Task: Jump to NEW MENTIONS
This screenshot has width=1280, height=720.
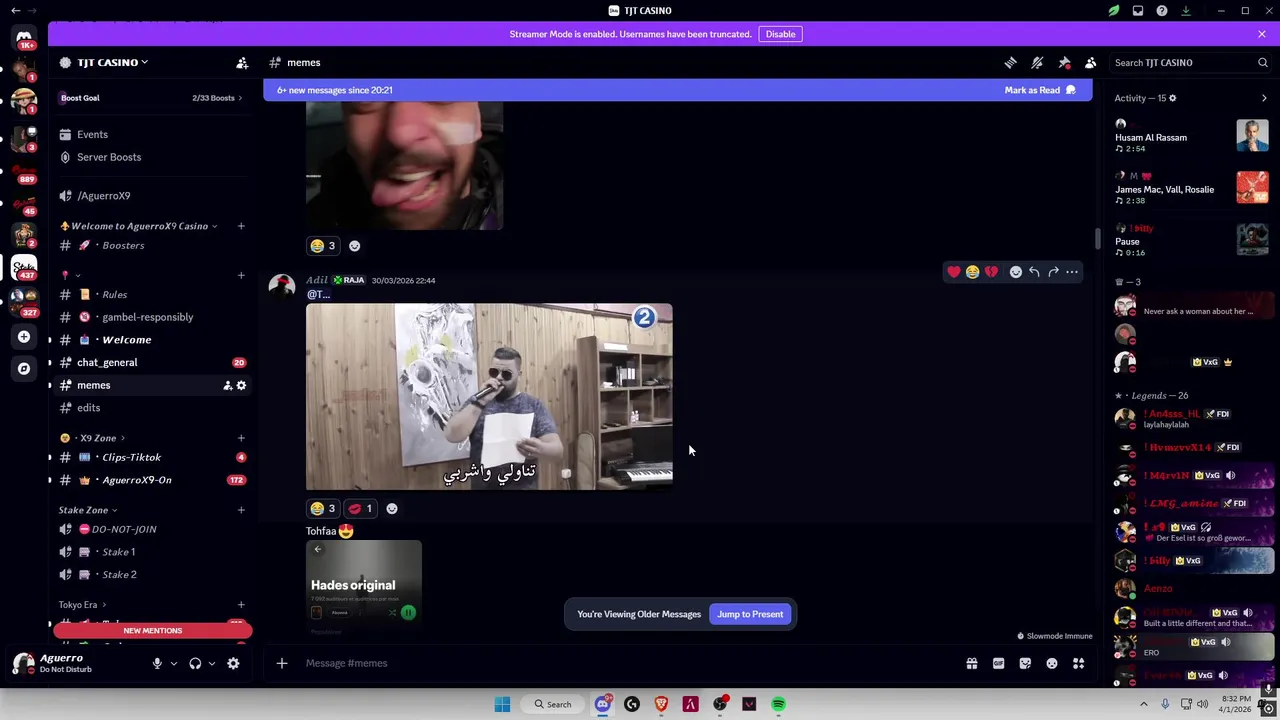Action: pyautogui.click(x=152, y=631)
